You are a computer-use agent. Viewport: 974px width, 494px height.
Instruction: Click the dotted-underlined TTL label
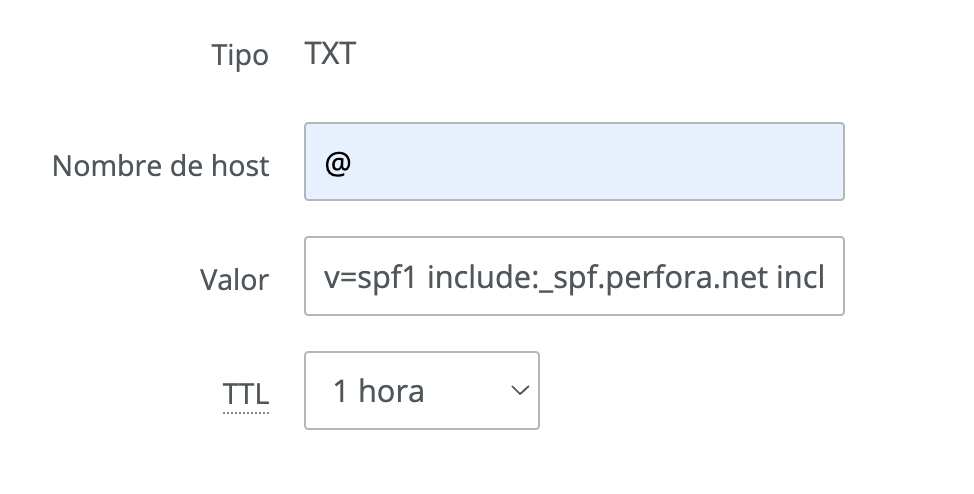[x=246, y=394]
